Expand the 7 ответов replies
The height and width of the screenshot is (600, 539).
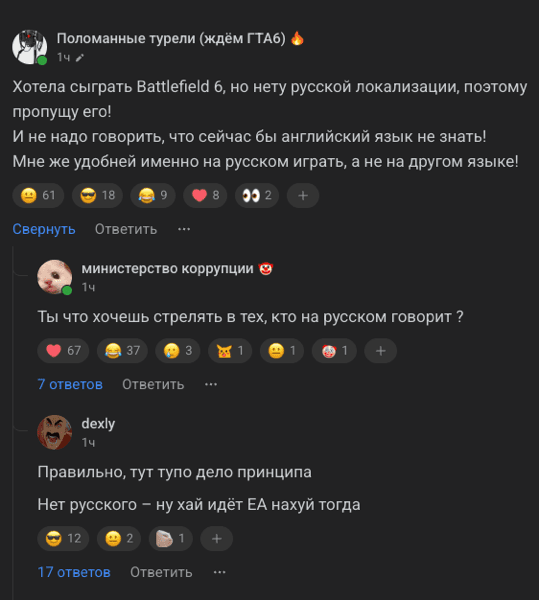coord(70,384)
